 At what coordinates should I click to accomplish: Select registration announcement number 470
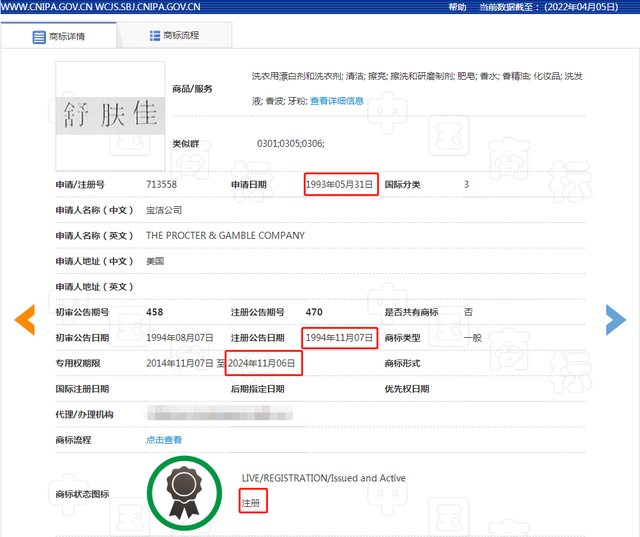[314, 312]
